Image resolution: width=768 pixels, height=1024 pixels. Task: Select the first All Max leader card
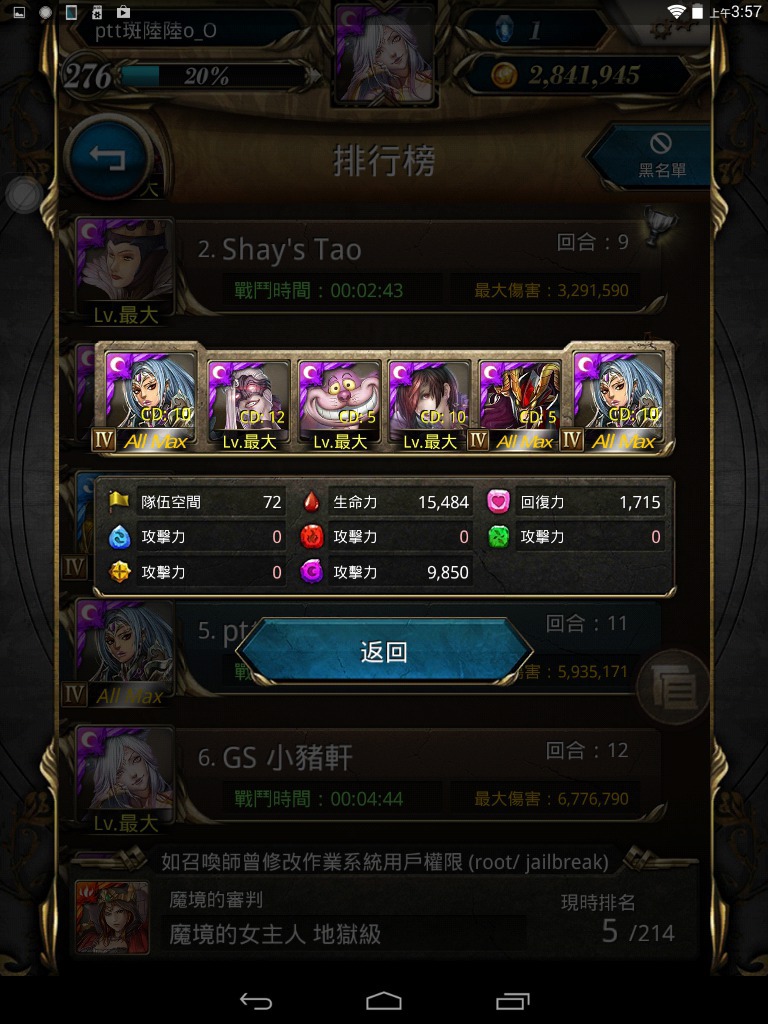coord(150,400)
